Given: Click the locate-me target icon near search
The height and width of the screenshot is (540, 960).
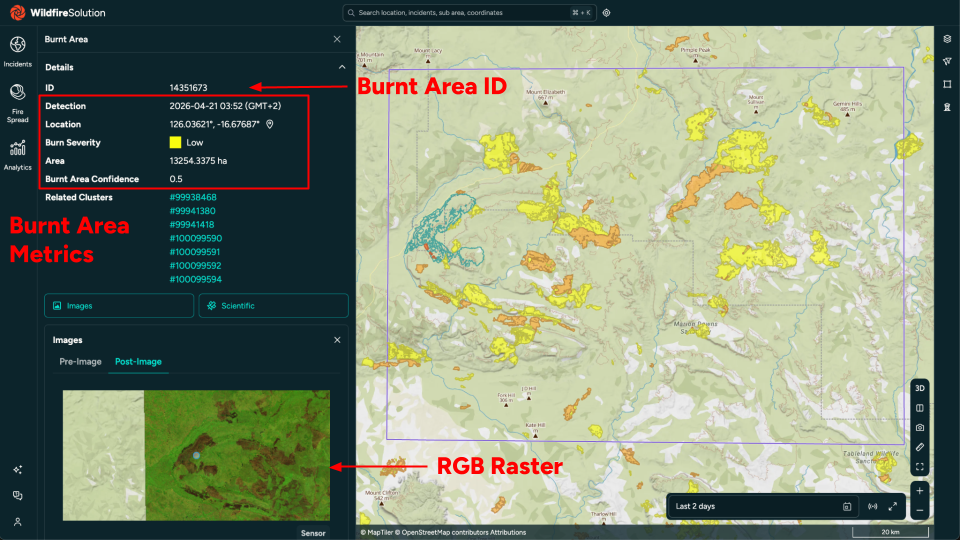Looking at the screenshot, I should coord(606,12).
